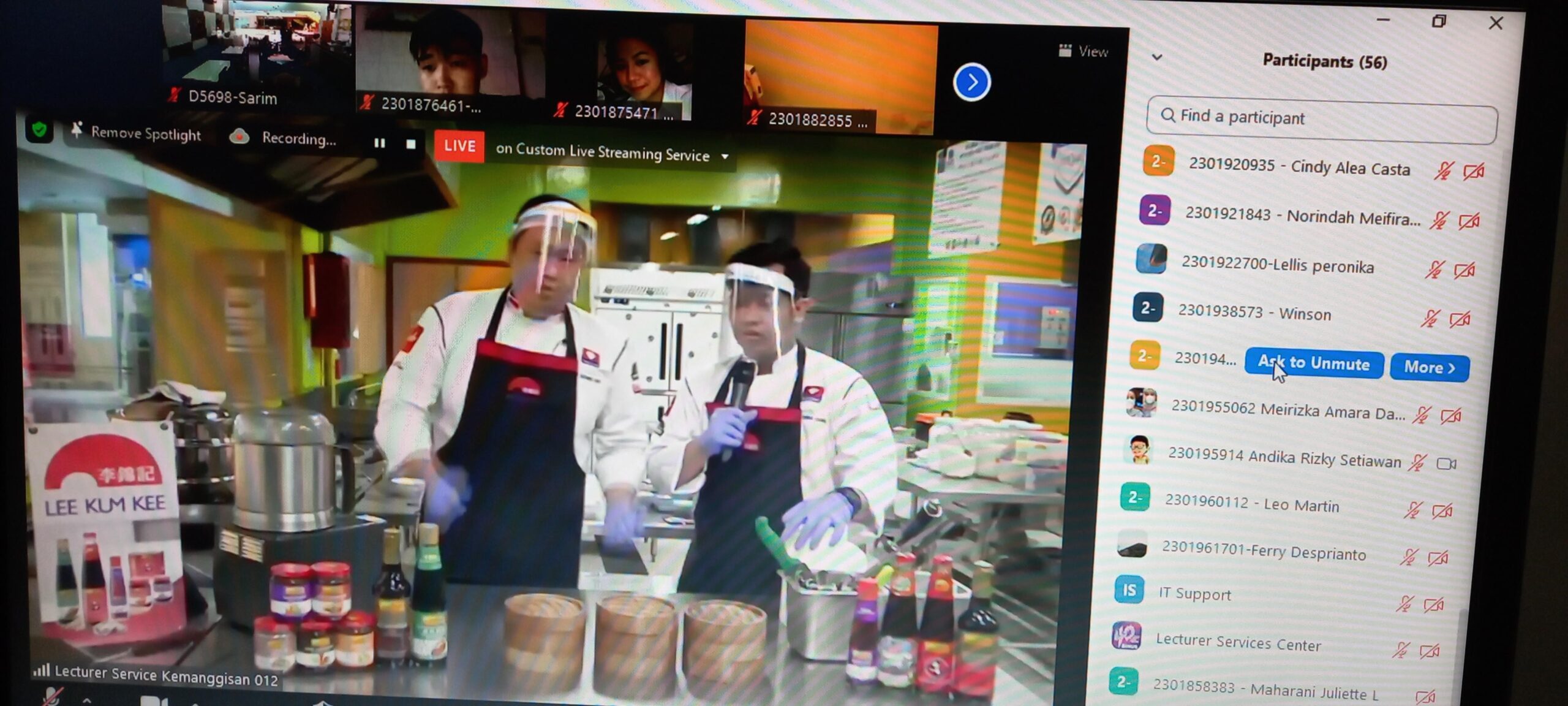The width and height of the screenshot is (1568, 706).
Task: Restore down the Zoom window
Action: pyautogui.click(x=1439, y=21)
